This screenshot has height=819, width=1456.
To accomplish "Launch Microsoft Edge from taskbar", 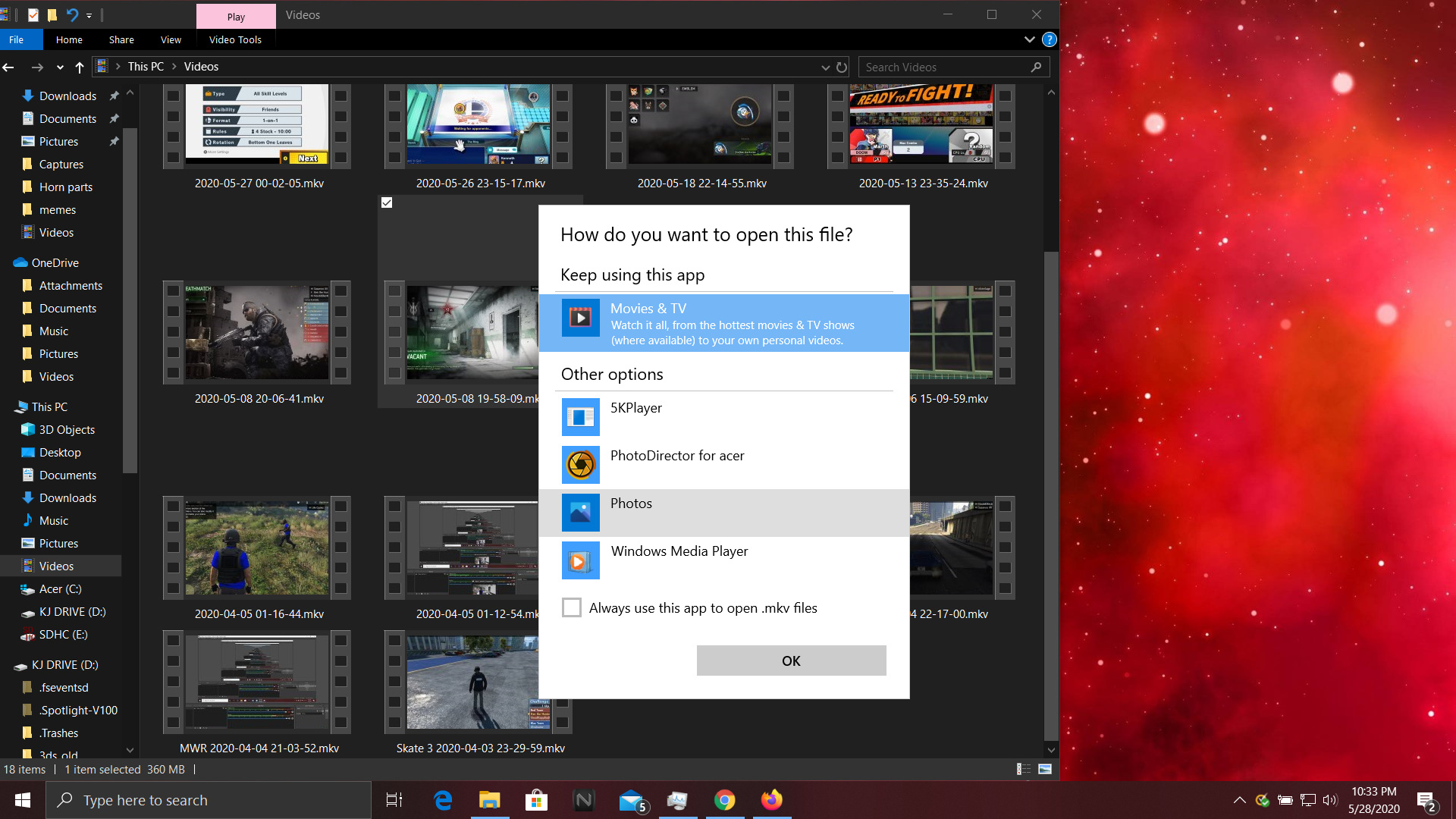I will (x=443, y=800).
